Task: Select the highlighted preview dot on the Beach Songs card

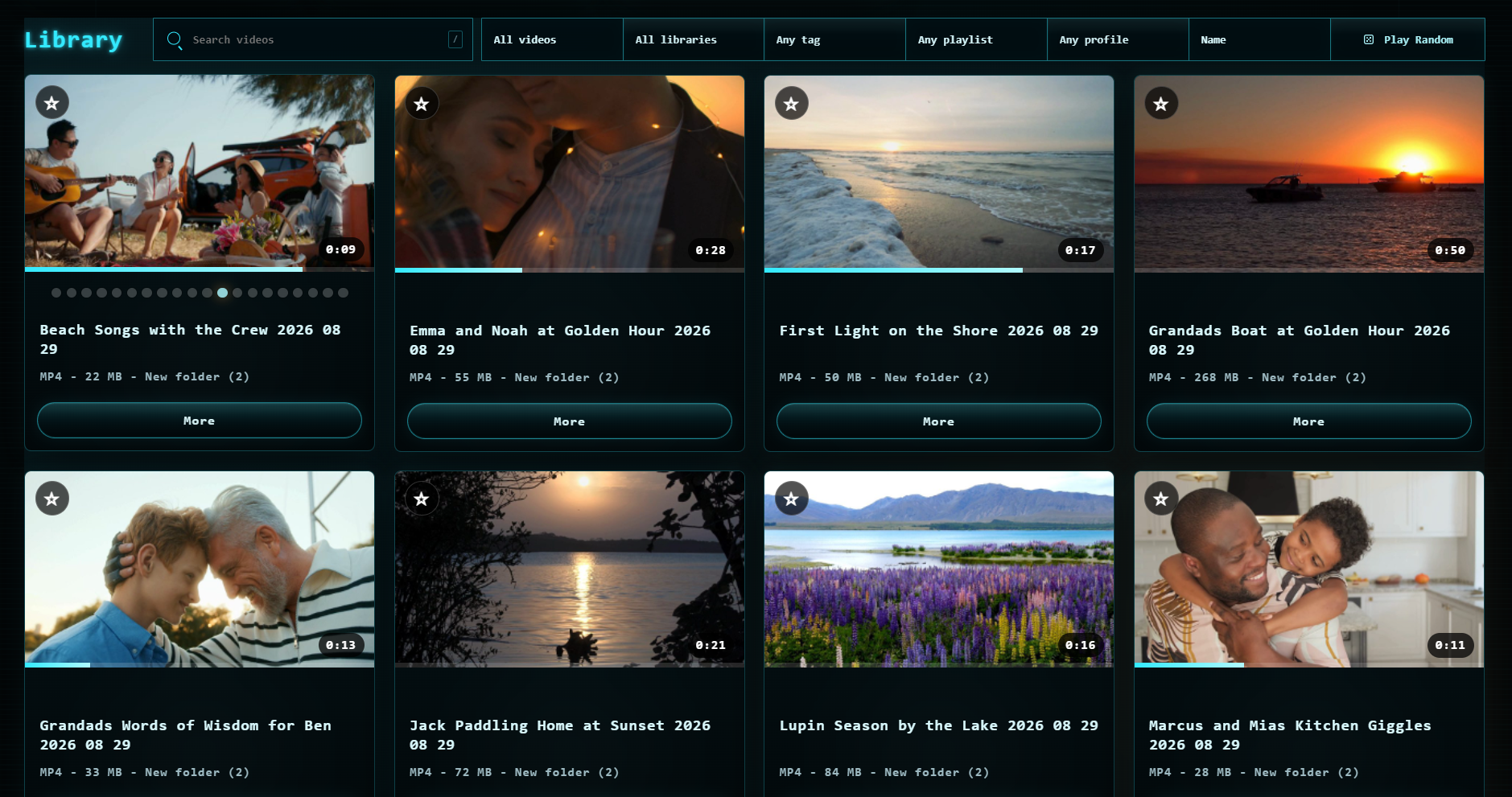Action: click(222, 293)
